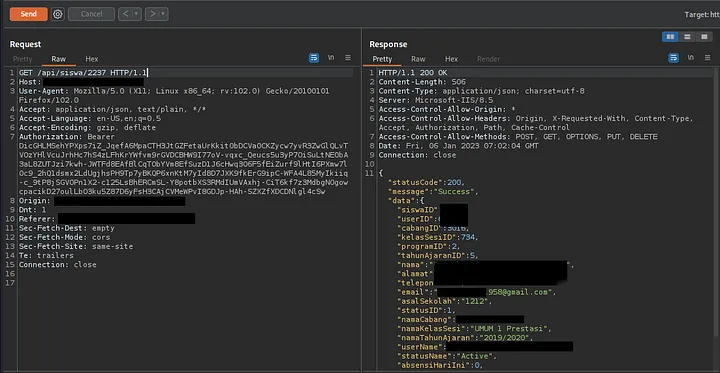This screenshot has width=720, height=373.
Task: Click Content-Length: 506 response header
Action: (x=422, y=82)
